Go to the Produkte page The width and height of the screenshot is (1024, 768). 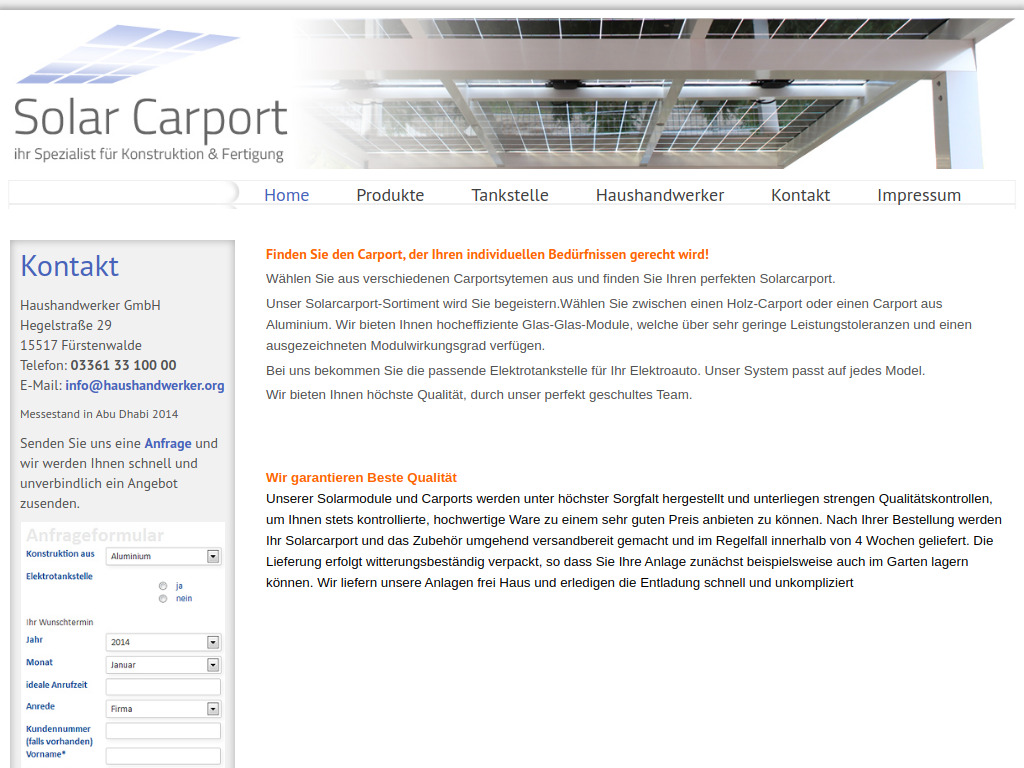pyautogui.click(x=390, y=195)
